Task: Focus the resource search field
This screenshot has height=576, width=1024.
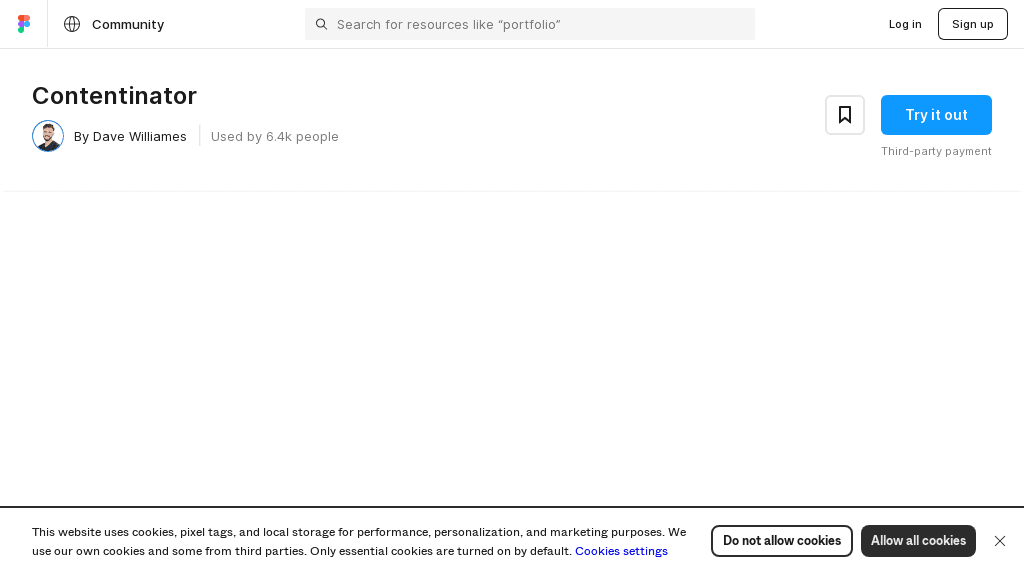Action: (x=540, y=24)
